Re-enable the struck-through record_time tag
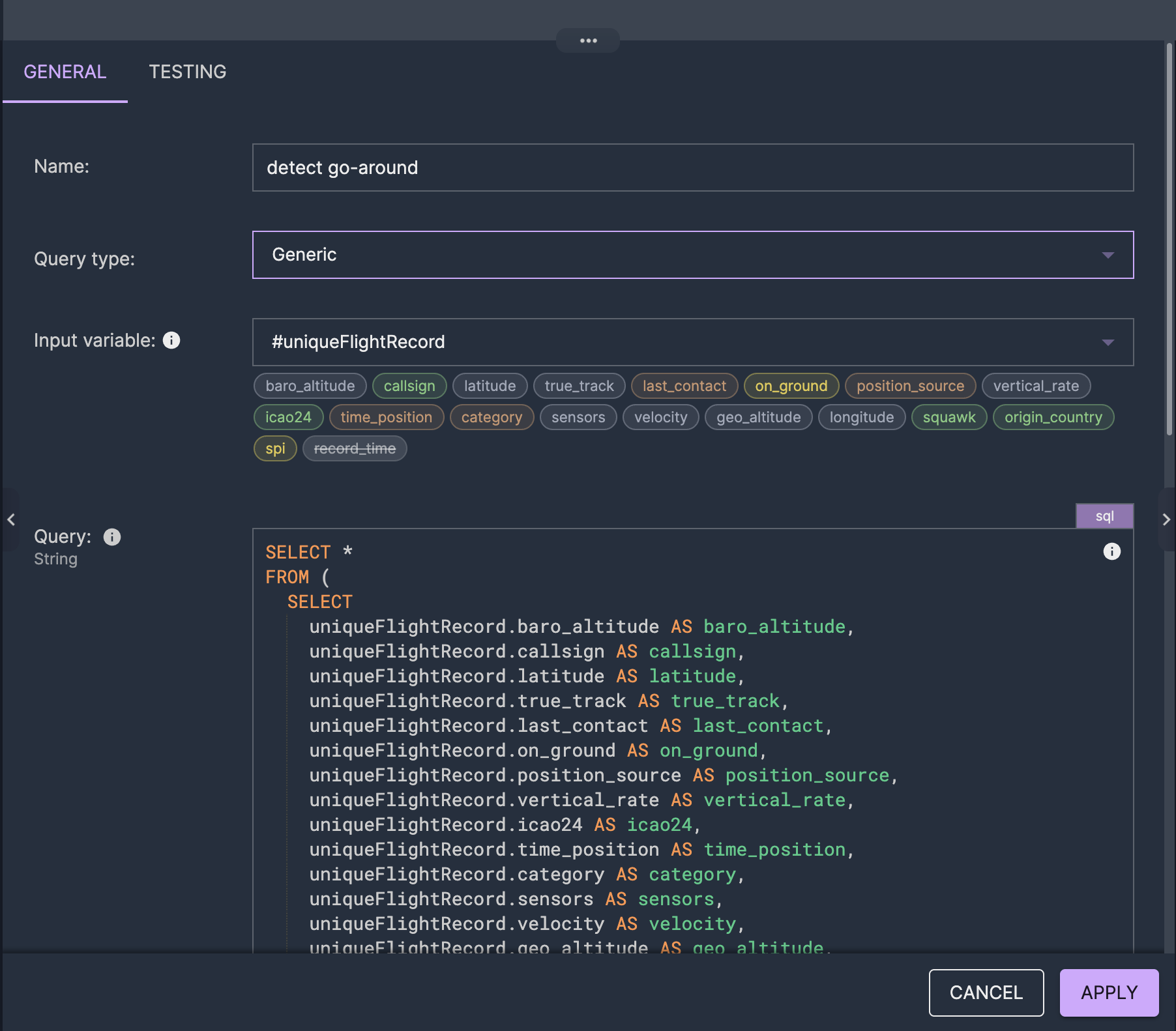This screenshot has height=1031, width=1176. click(x=354, y=448)
